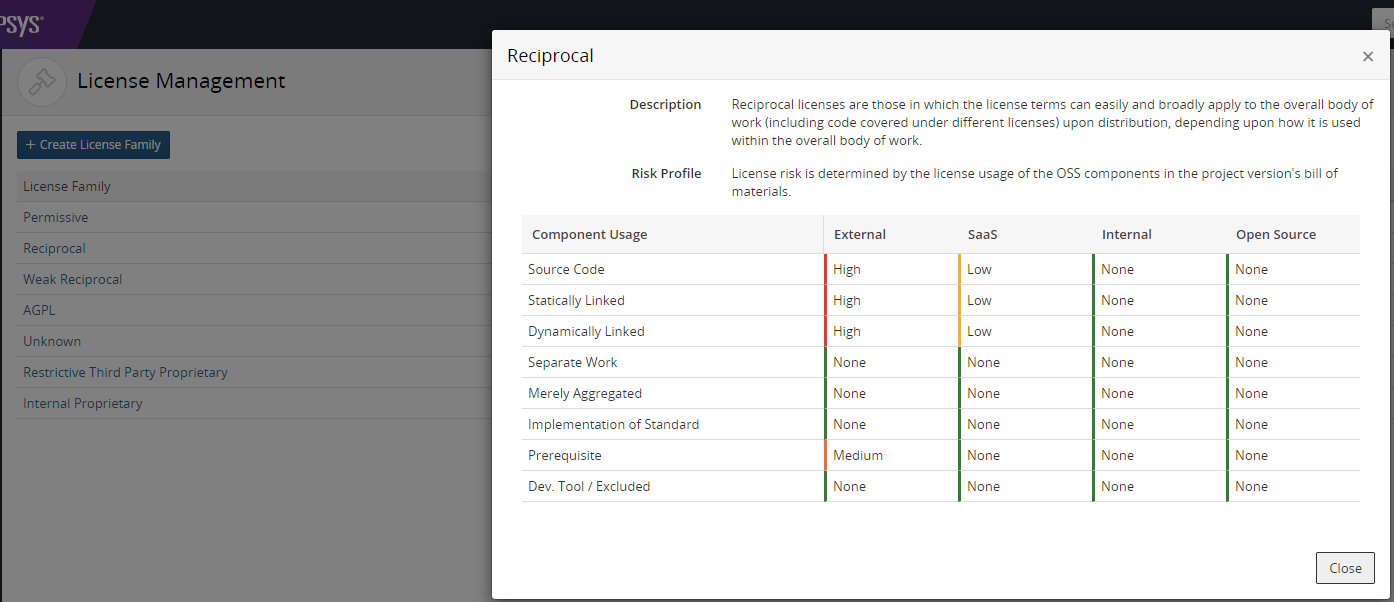Click the Open Source column header

click(1275, 234)
